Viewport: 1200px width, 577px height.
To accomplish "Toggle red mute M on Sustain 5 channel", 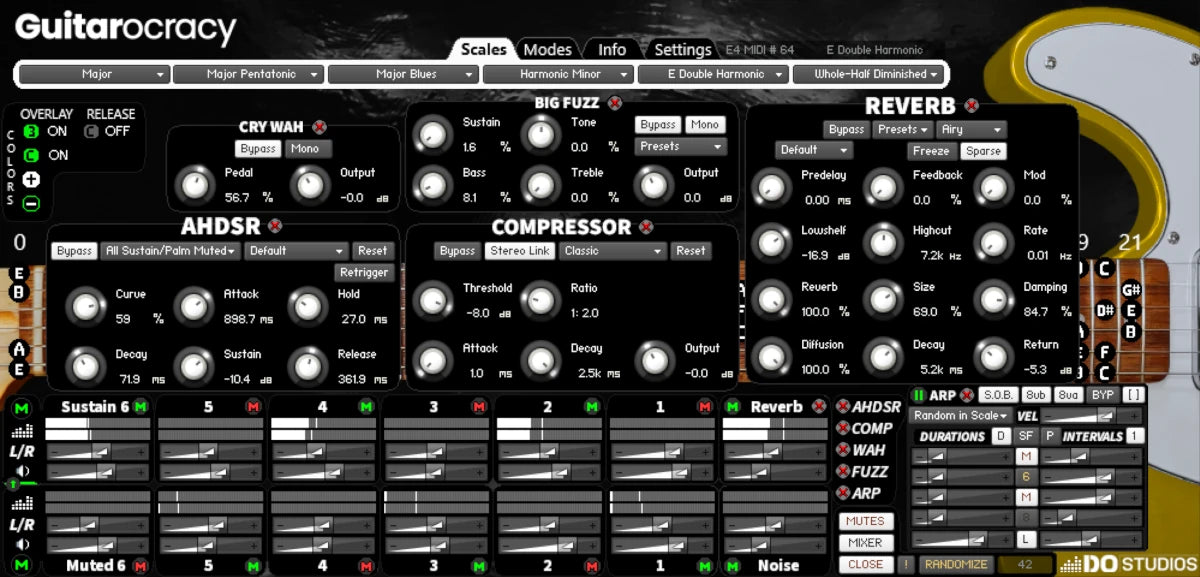I will [253, 407].
